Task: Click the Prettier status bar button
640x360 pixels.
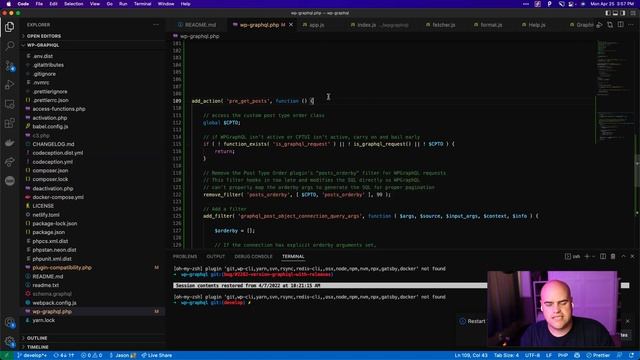Action: click(x=598, y=356)
